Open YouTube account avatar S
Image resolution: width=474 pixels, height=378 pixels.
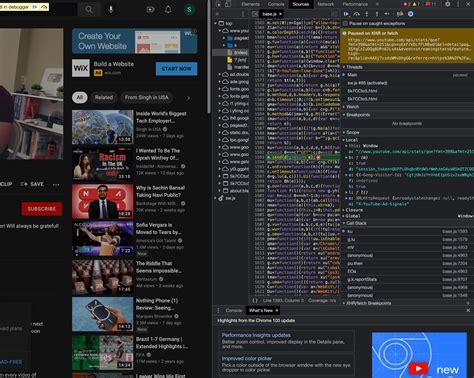click(x=189, y=9)
